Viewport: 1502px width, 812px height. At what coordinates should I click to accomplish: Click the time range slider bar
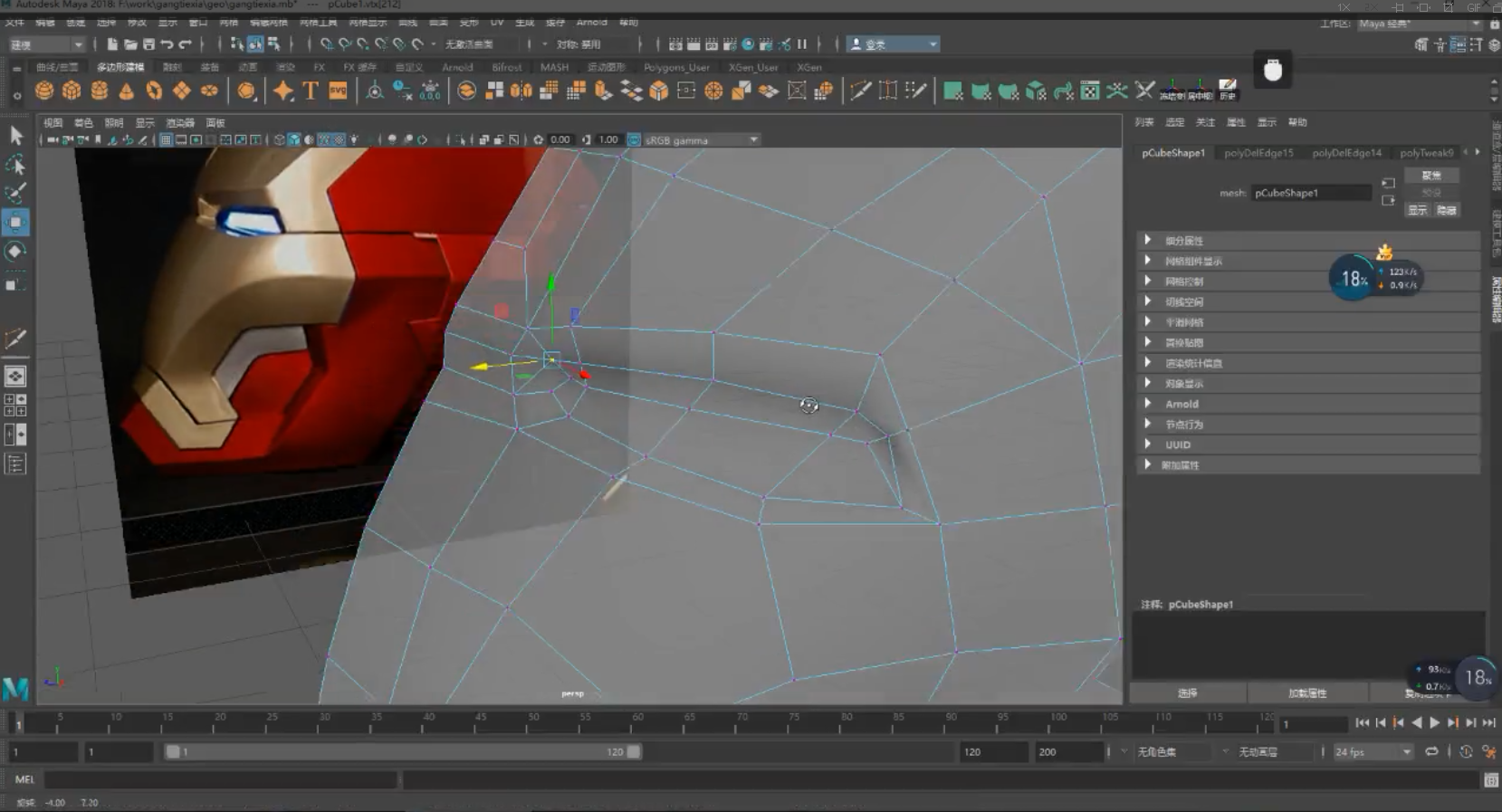403,751
